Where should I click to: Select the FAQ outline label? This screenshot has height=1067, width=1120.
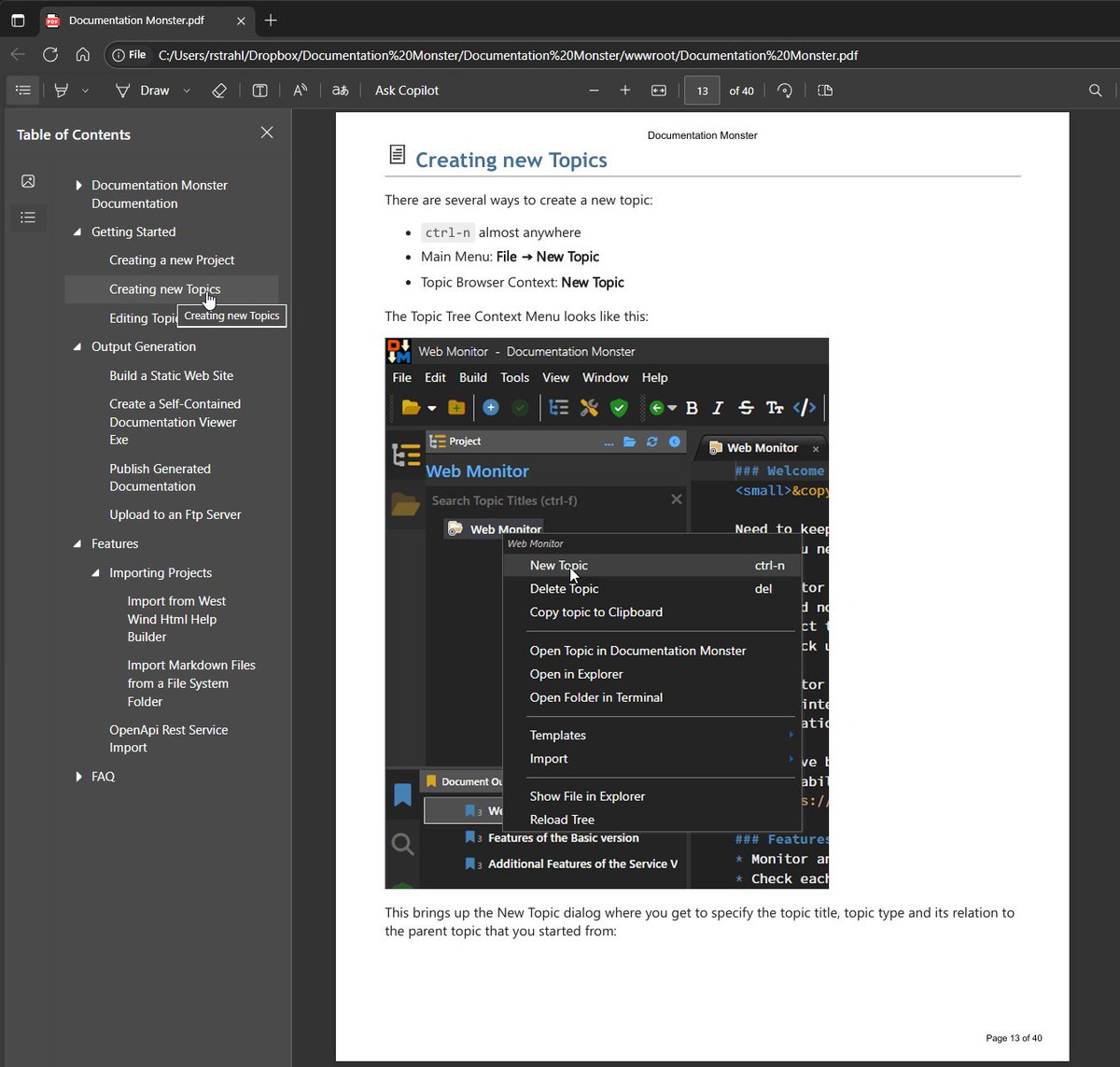click(x=104, y=776)
